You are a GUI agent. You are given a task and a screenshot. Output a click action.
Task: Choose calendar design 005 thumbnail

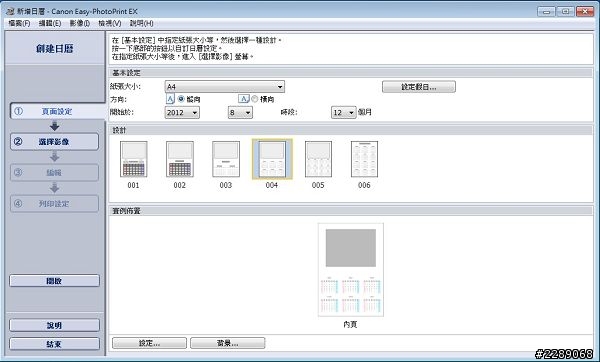318,159
